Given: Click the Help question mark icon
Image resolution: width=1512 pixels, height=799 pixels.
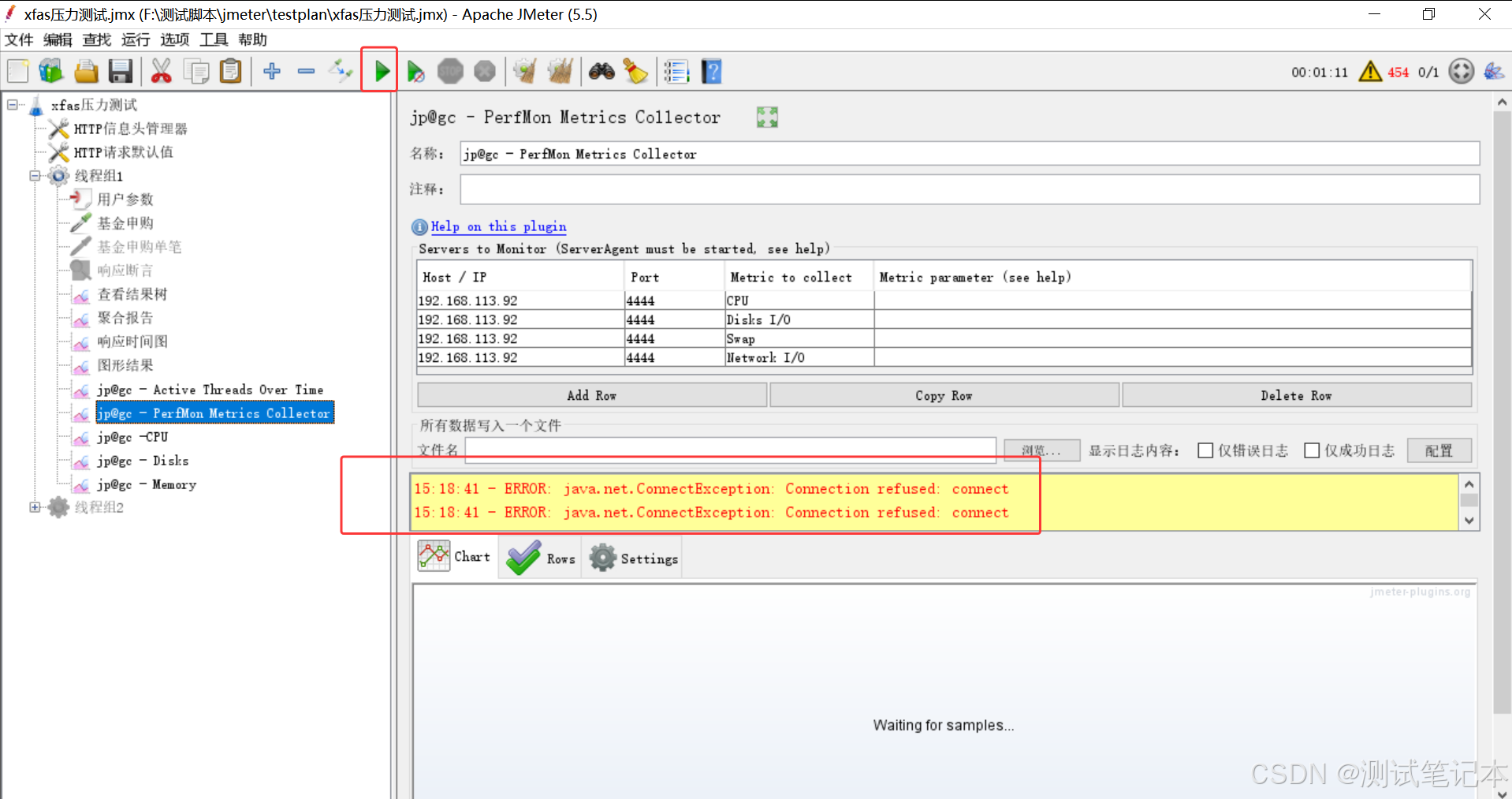Looking at the screenshot, I should tap(711, 71).
